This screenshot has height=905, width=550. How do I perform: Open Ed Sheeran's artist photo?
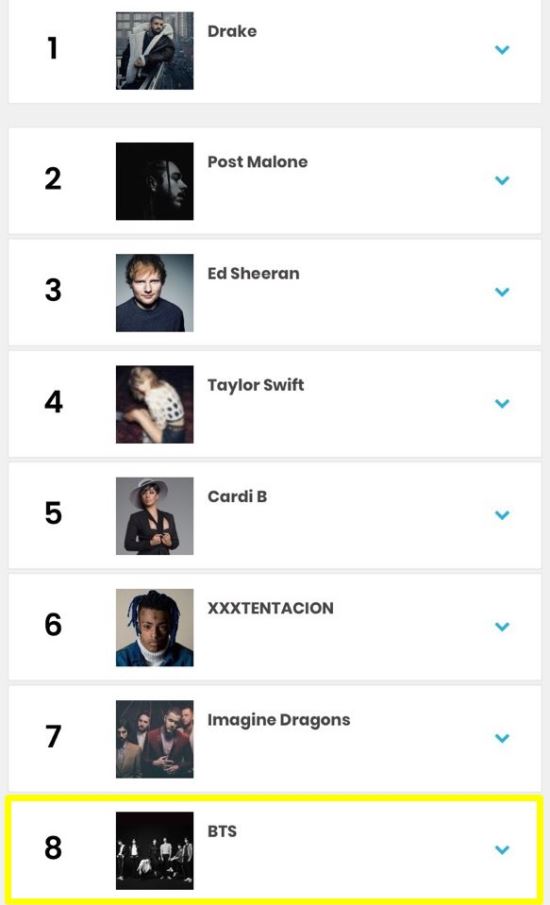[155, 293]
